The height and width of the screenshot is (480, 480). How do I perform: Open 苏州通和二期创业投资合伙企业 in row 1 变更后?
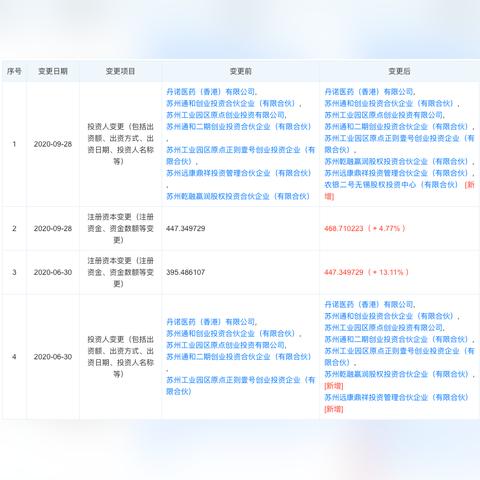(396, 127)
